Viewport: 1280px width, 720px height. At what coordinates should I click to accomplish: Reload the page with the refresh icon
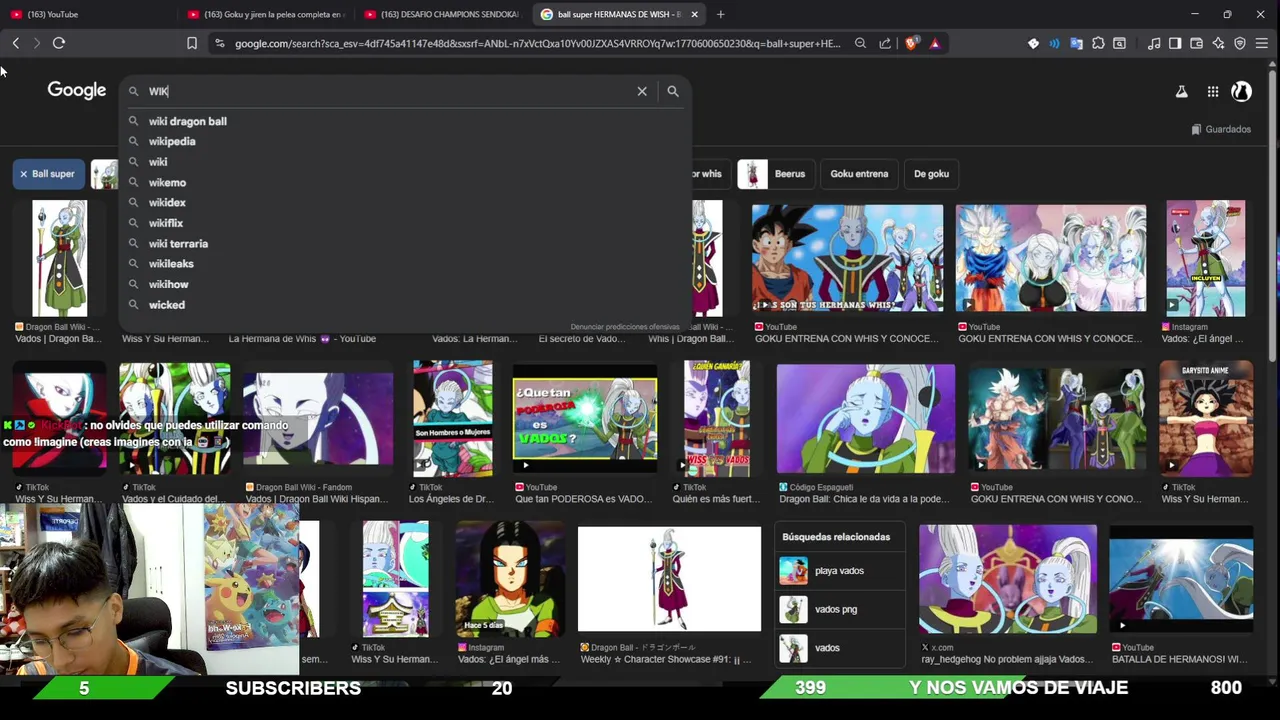(59, 43)
